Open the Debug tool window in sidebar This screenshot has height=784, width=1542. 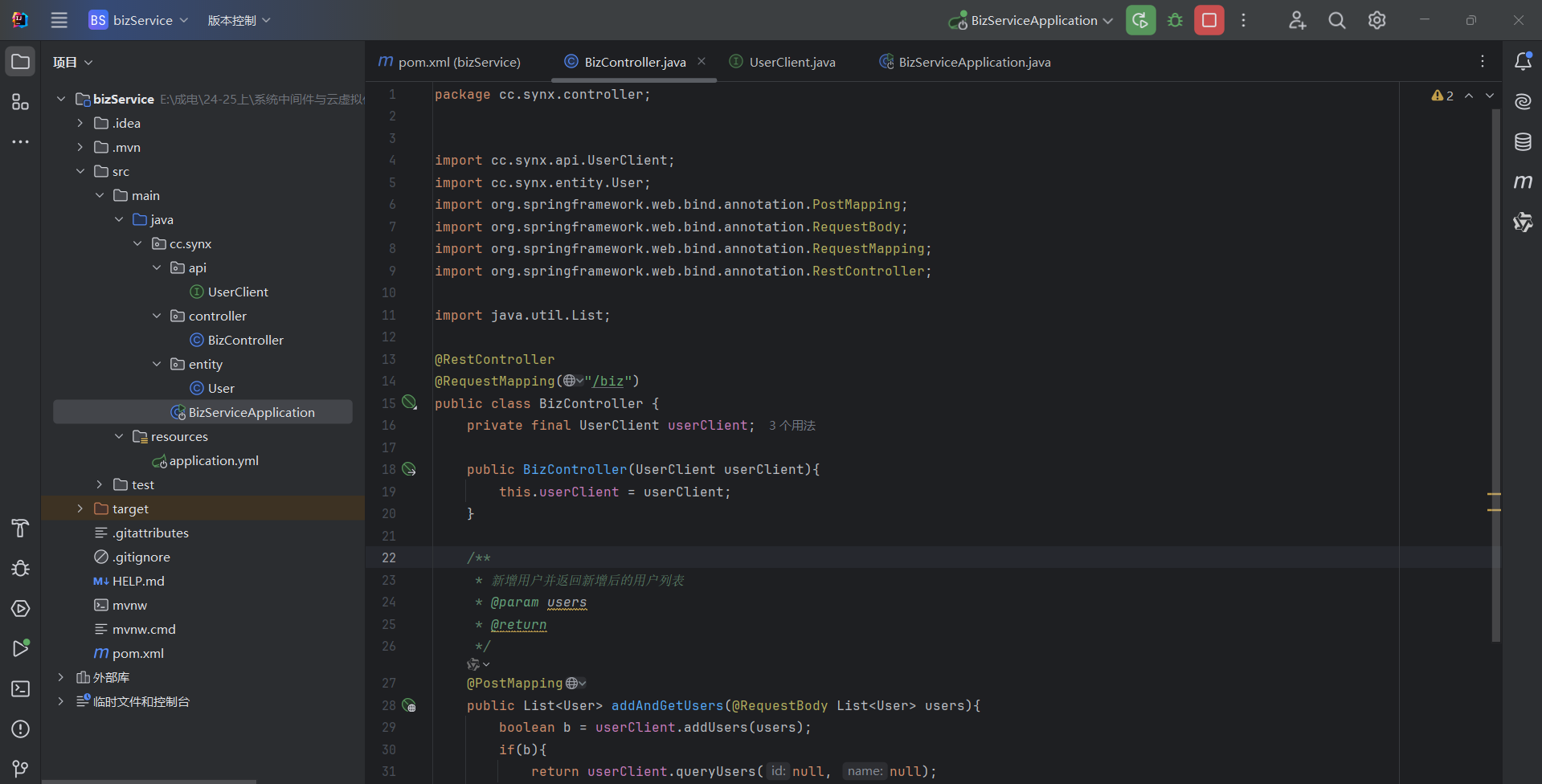21,568
